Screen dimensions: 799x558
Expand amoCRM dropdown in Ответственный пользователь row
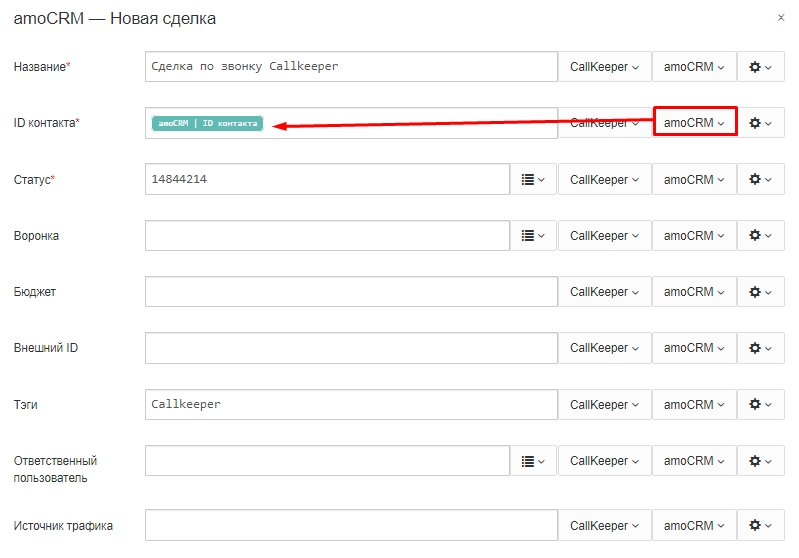tap(694, 461)
